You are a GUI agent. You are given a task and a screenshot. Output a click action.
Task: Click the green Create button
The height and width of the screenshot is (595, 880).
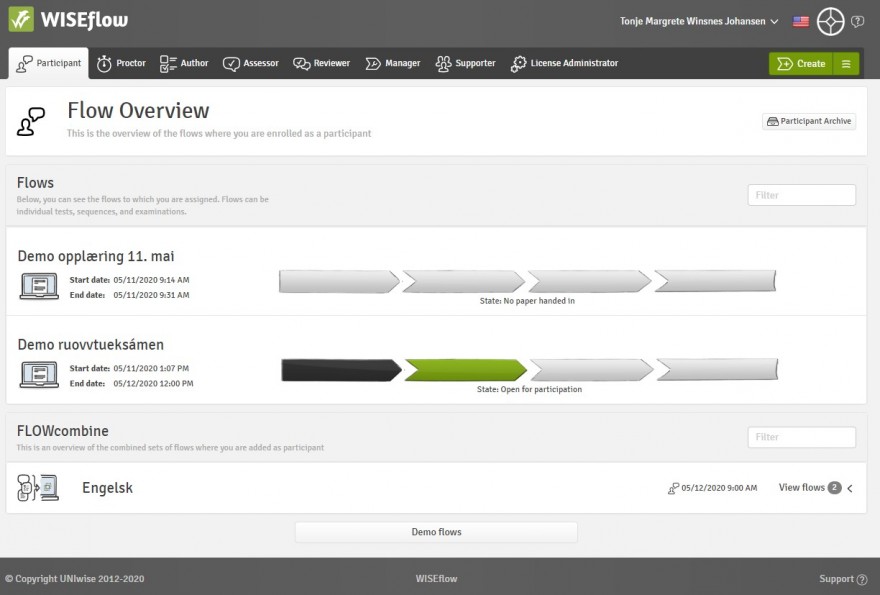click(801, 64)
